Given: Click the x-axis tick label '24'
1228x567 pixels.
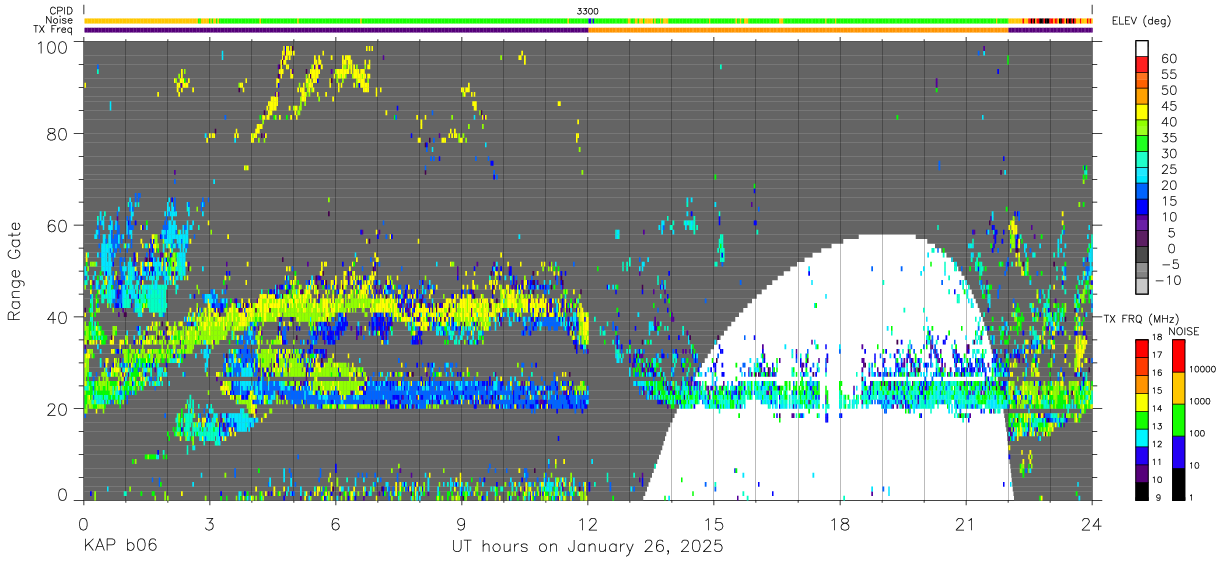Looking at the screenshot, I should point(1092,524).
